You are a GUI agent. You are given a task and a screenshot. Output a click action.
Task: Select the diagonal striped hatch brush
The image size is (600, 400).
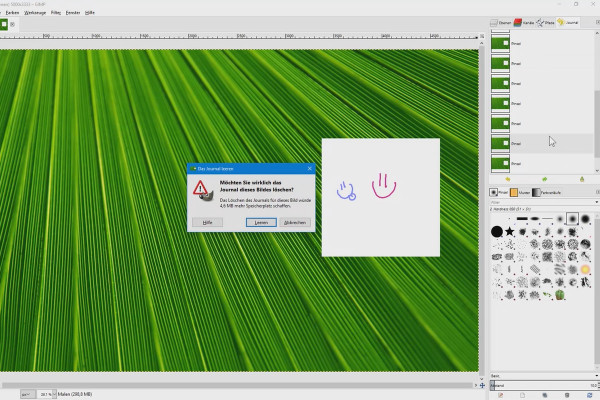pos(535,269)
